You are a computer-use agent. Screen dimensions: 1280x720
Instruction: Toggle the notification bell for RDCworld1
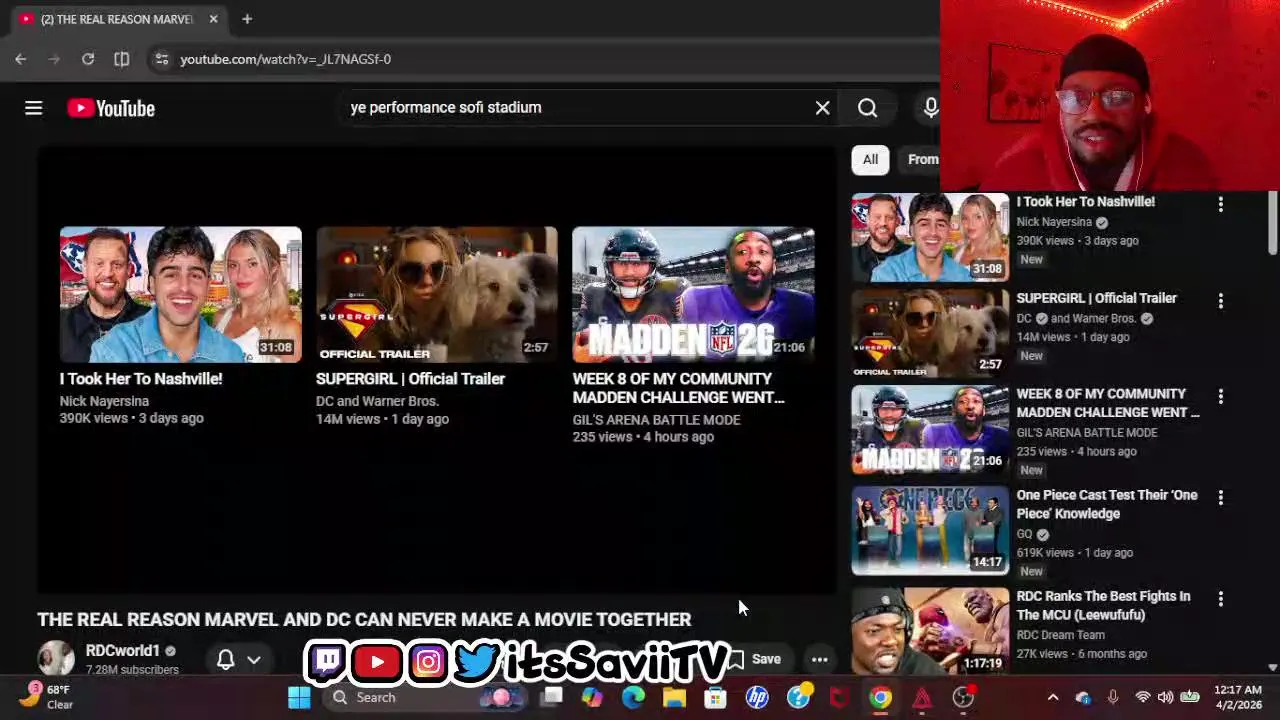click(226, 659)
